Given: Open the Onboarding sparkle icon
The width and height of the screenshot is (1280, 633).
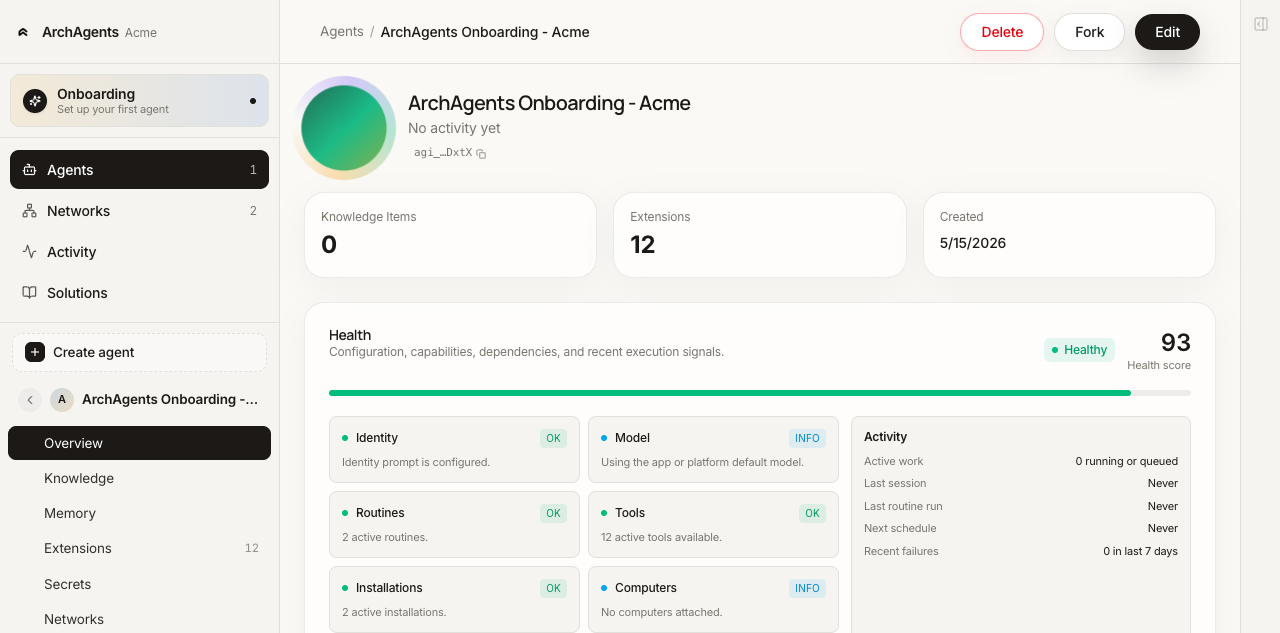Looking at the screenshot, I should click(x=35, y=101).
